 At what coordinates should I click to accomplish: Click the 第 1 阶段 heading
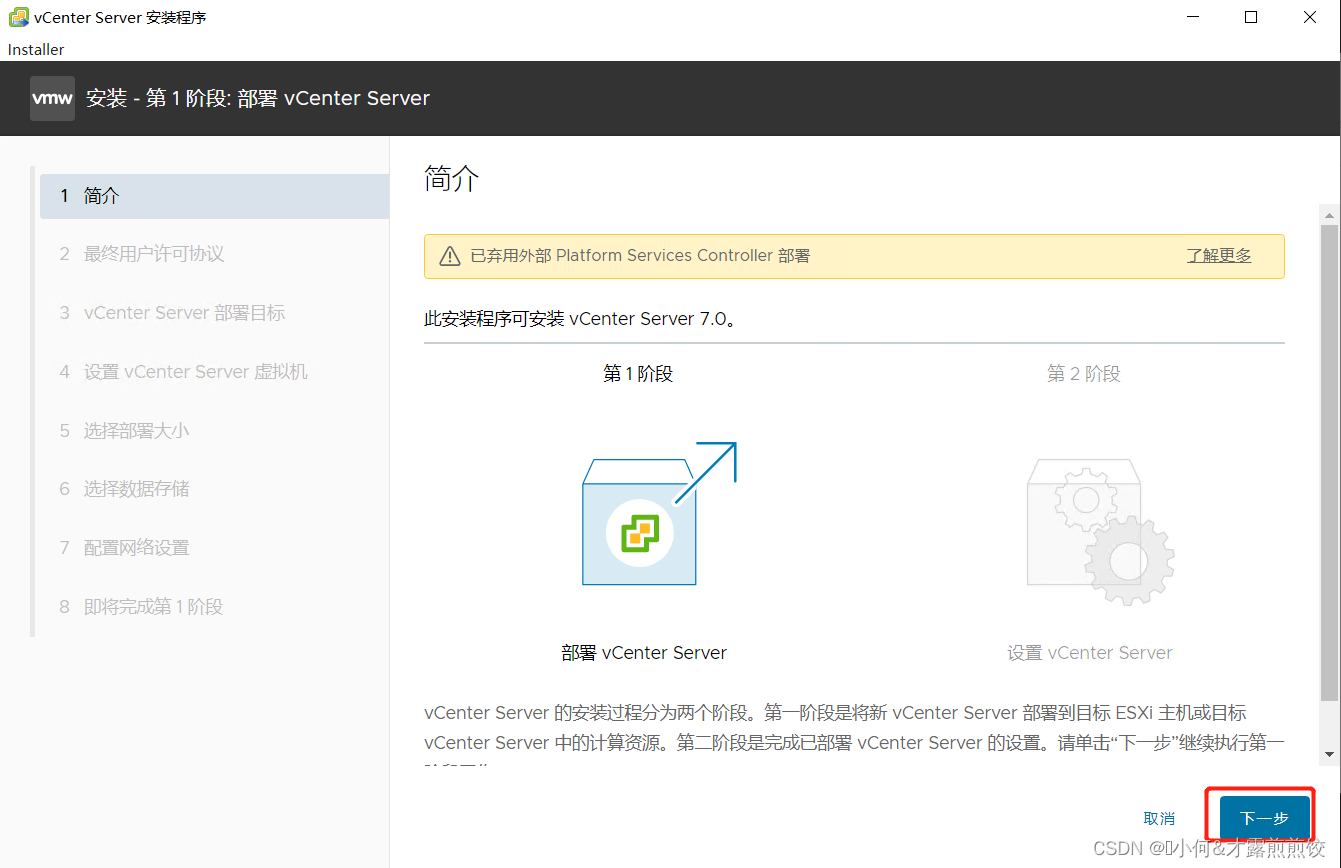pos(638,374)
